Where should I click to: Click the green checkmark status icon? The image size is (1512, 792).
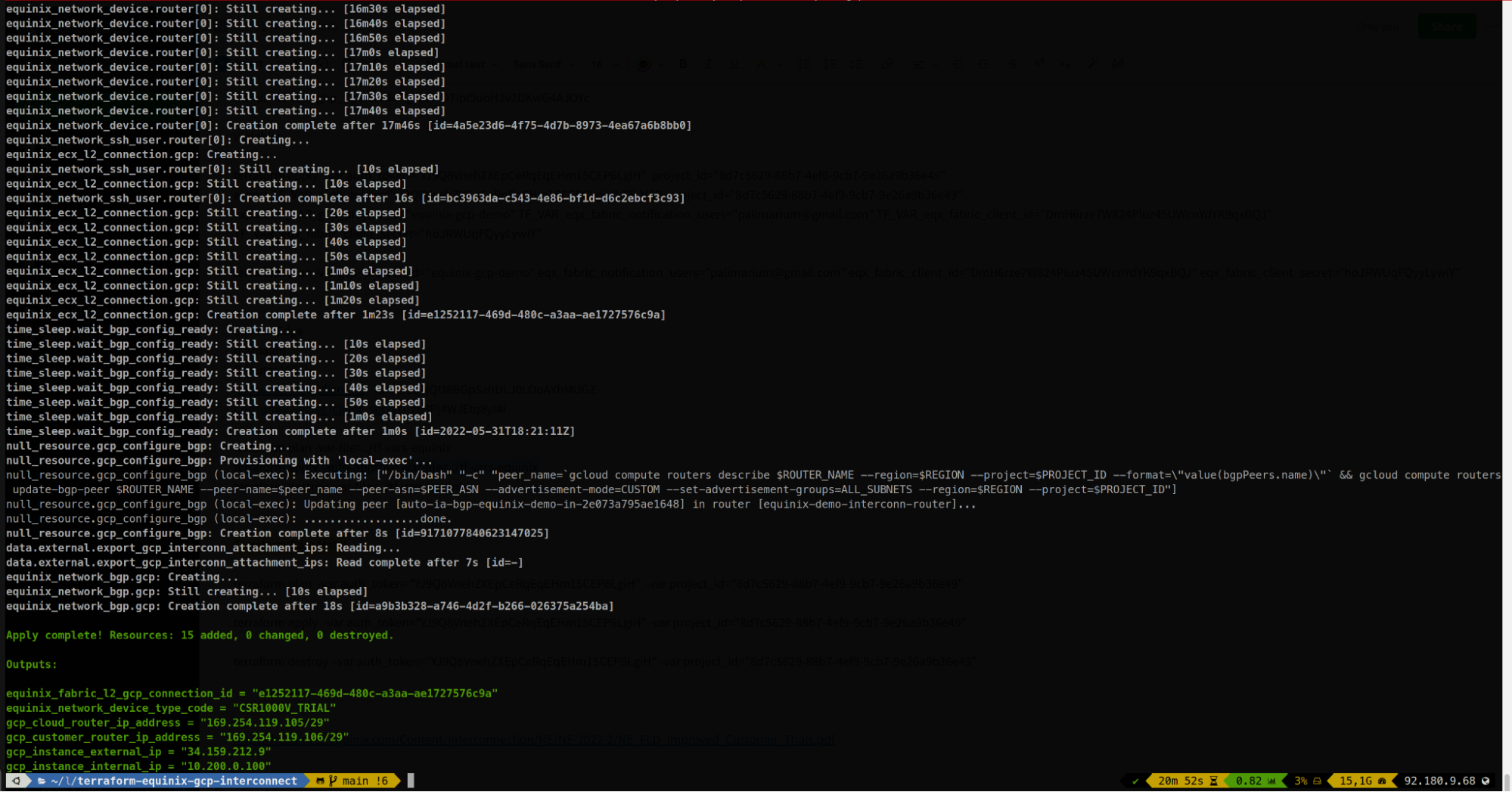pos(1135,781)
